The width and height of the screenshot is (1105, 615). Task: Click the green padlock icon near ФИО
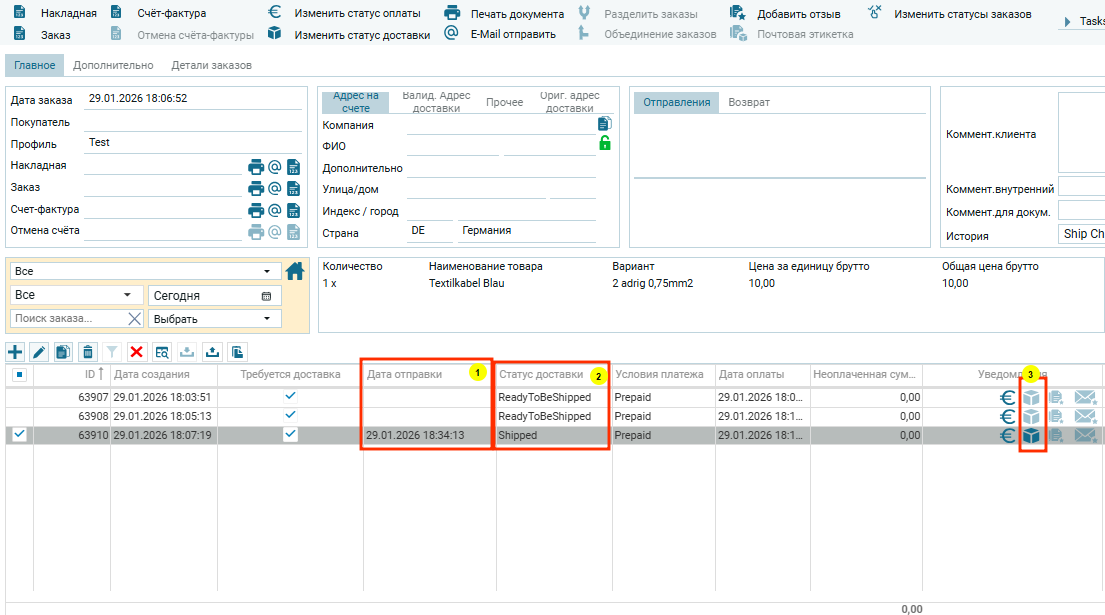(x=604, y=144)
